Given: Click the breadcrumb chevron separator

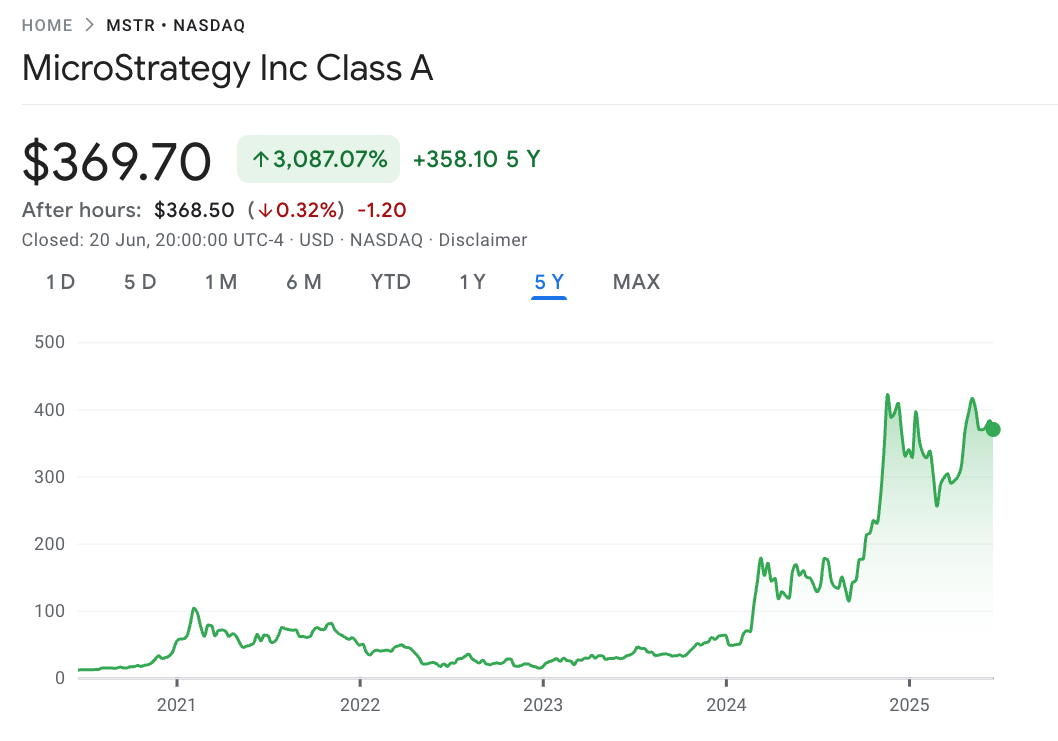Looking at the screenshot, I should tap(88, 25).
